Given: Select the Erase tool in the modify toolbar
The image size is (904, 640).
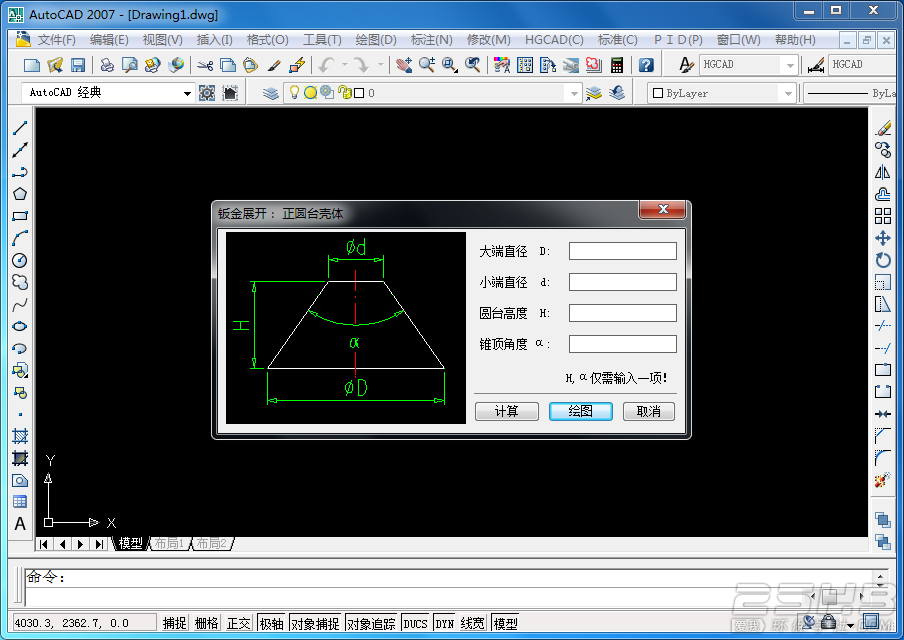Looking at the screenshot, I should click(883, 128).
